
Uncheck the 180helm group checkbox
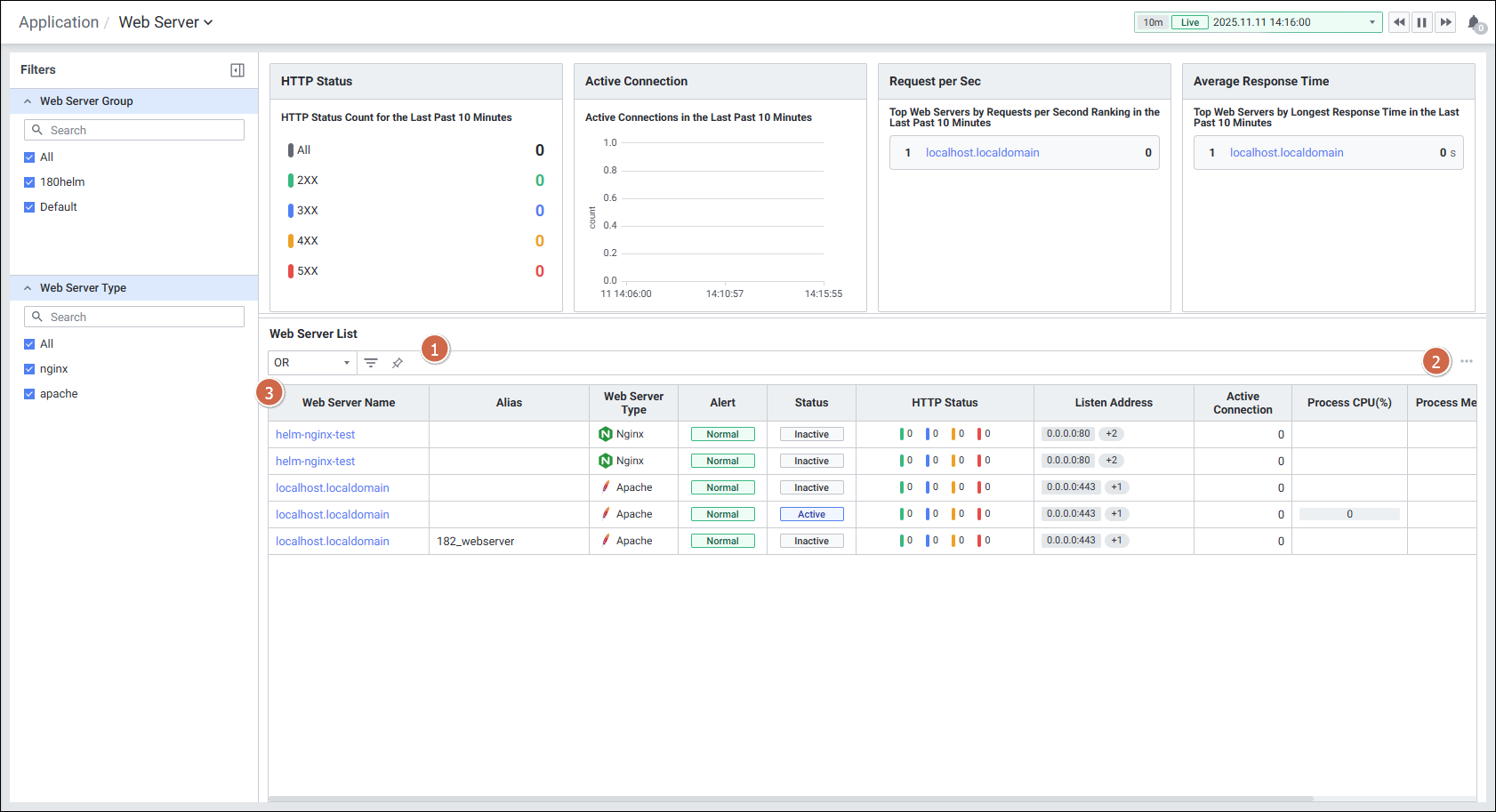tap(29, 182)
